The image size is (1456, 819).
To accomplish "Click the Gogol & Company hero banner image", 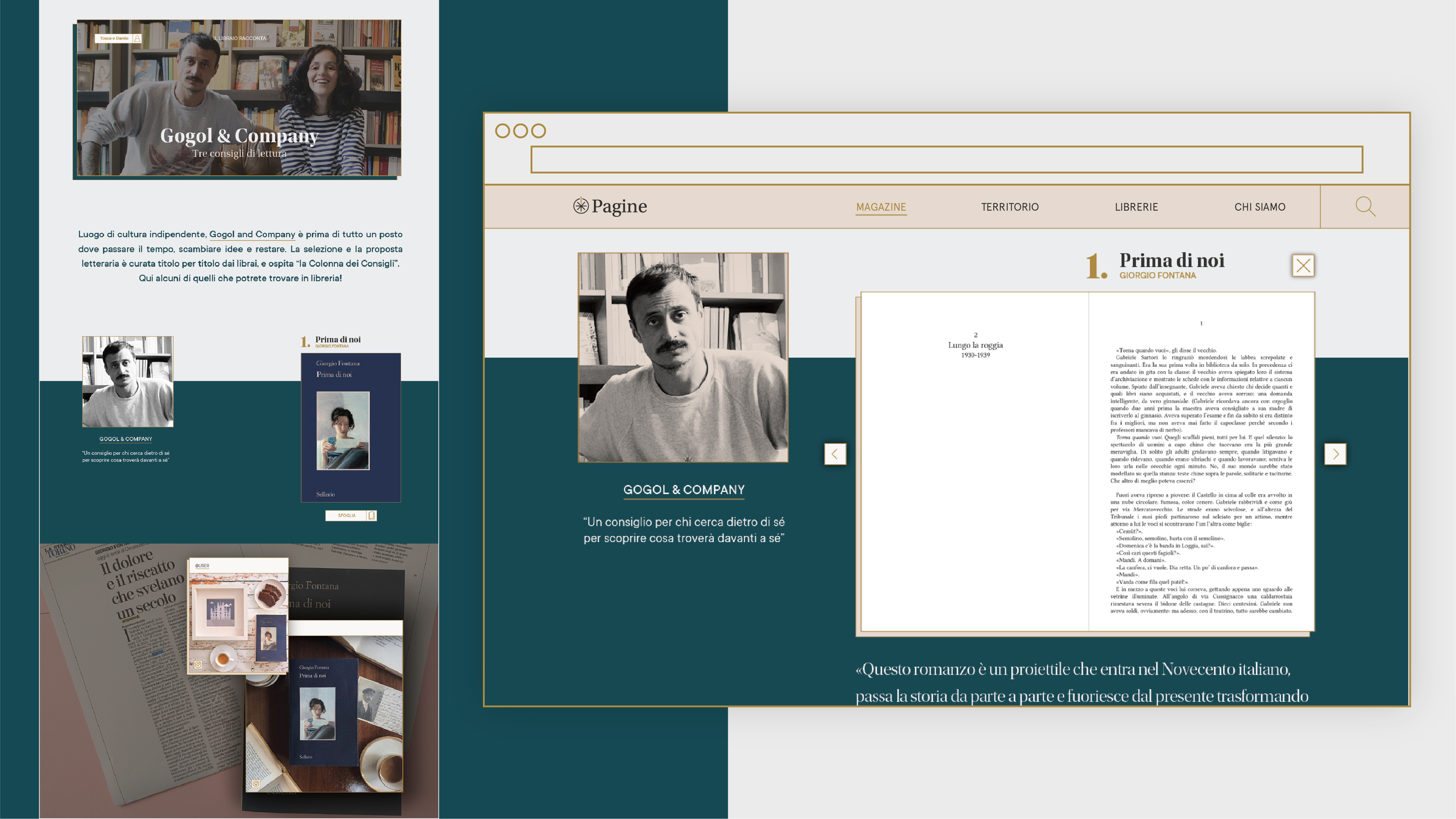I will coord(238,98).
